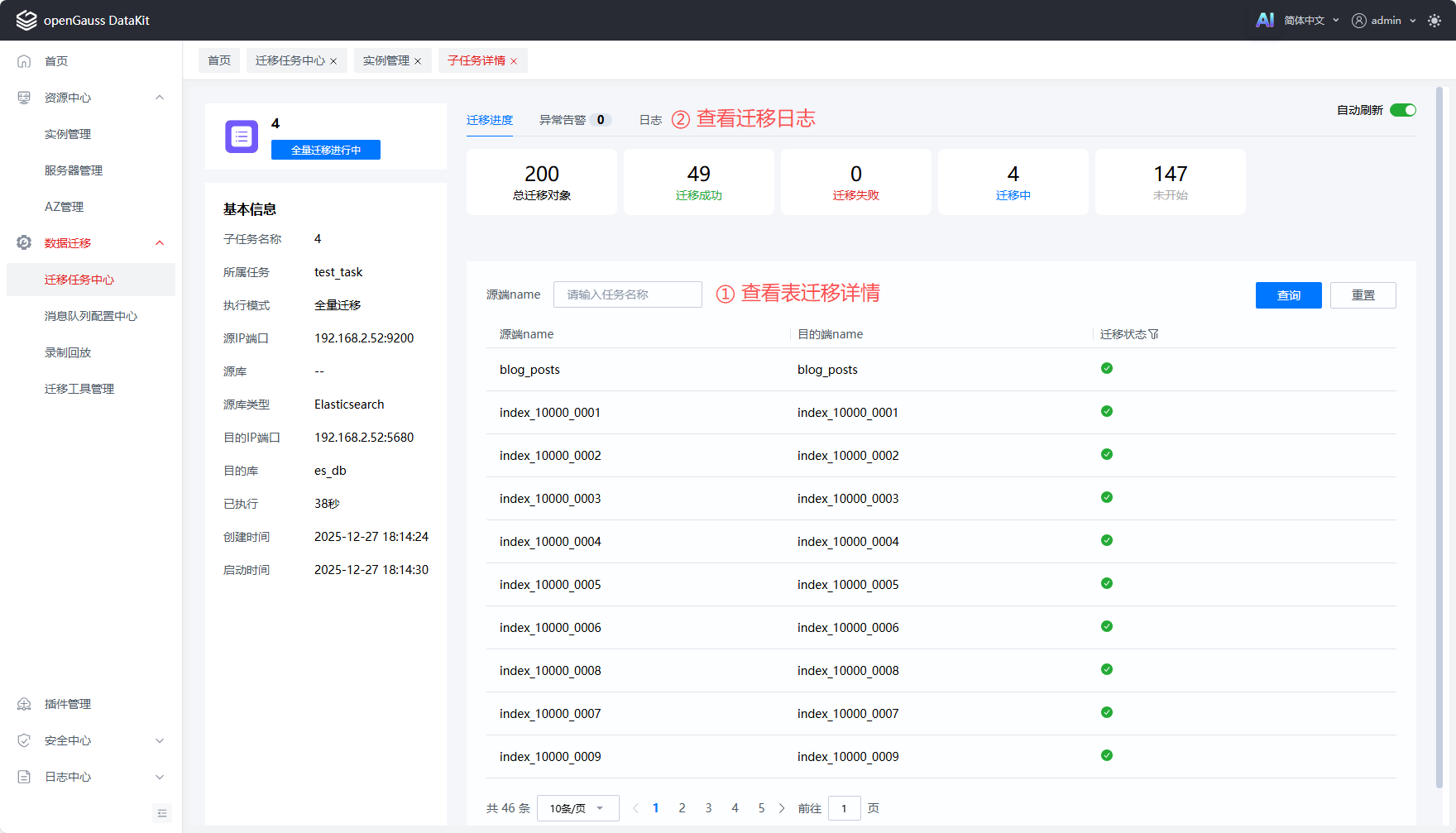
Task: Click the 安全中心 shield icon
Action: [24, 740]
